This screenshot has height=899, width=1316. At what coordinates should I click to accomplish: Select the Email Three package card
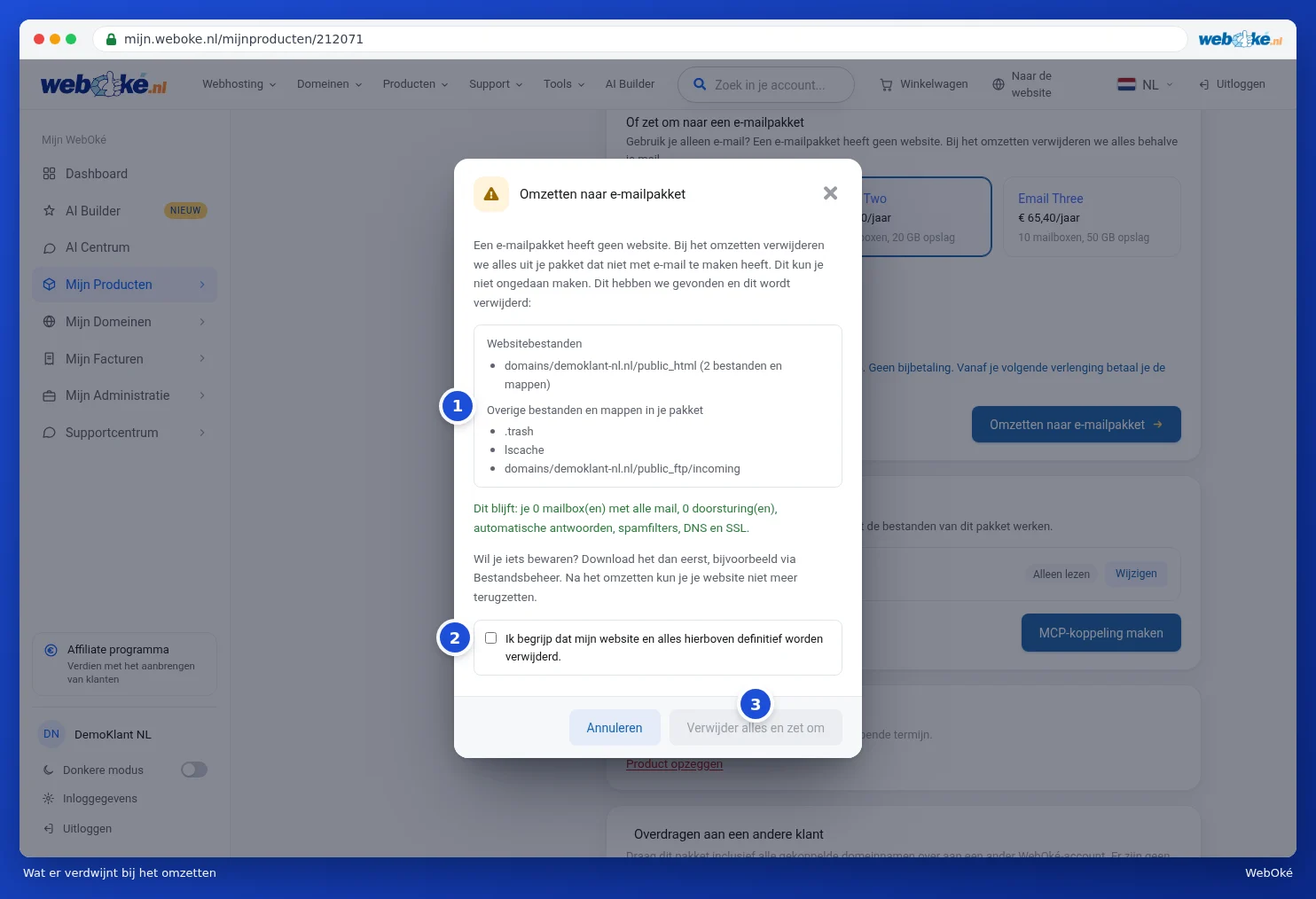coord(1092,217)
